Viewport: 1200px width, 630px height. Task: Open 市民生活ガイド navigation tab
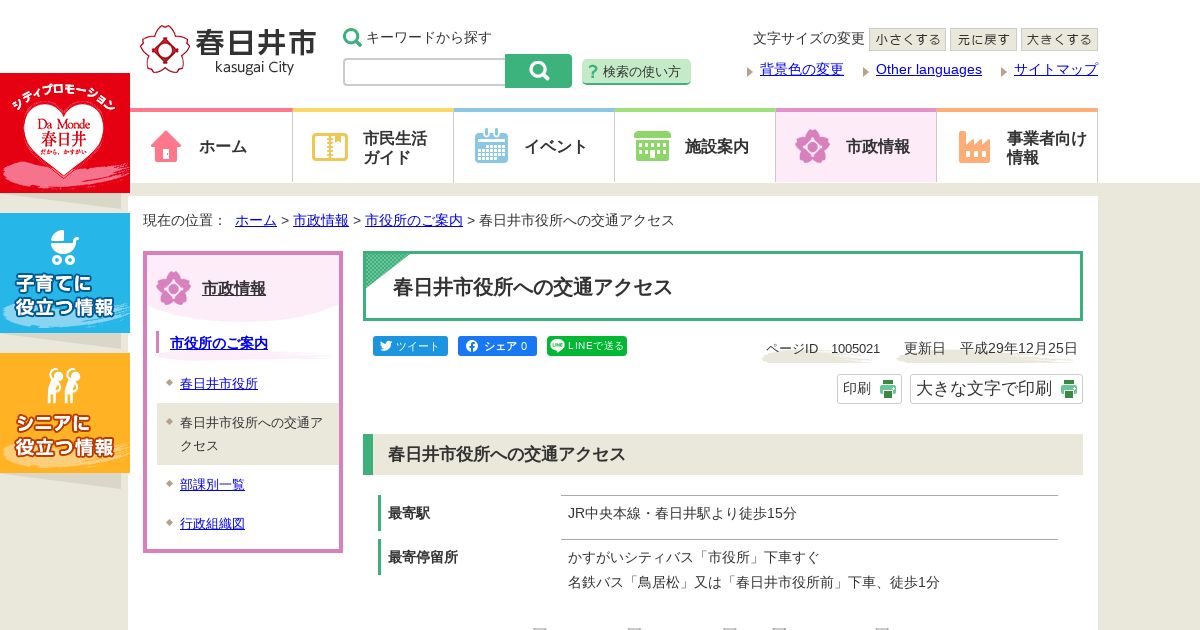tap(373, 146)
